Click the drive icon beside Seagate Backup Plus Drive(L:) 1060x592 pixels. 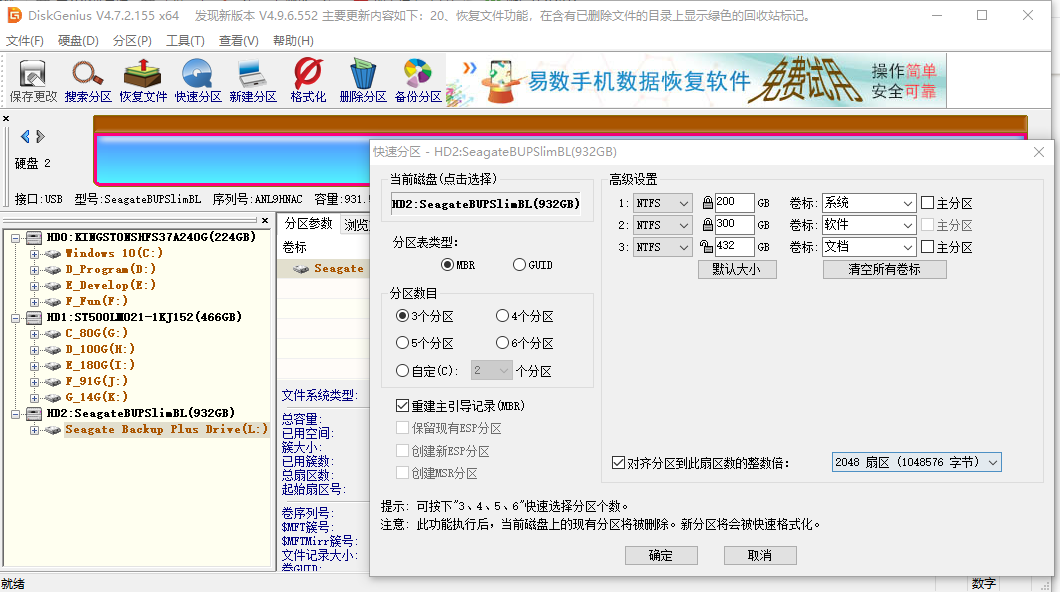(x=53, y=430)
